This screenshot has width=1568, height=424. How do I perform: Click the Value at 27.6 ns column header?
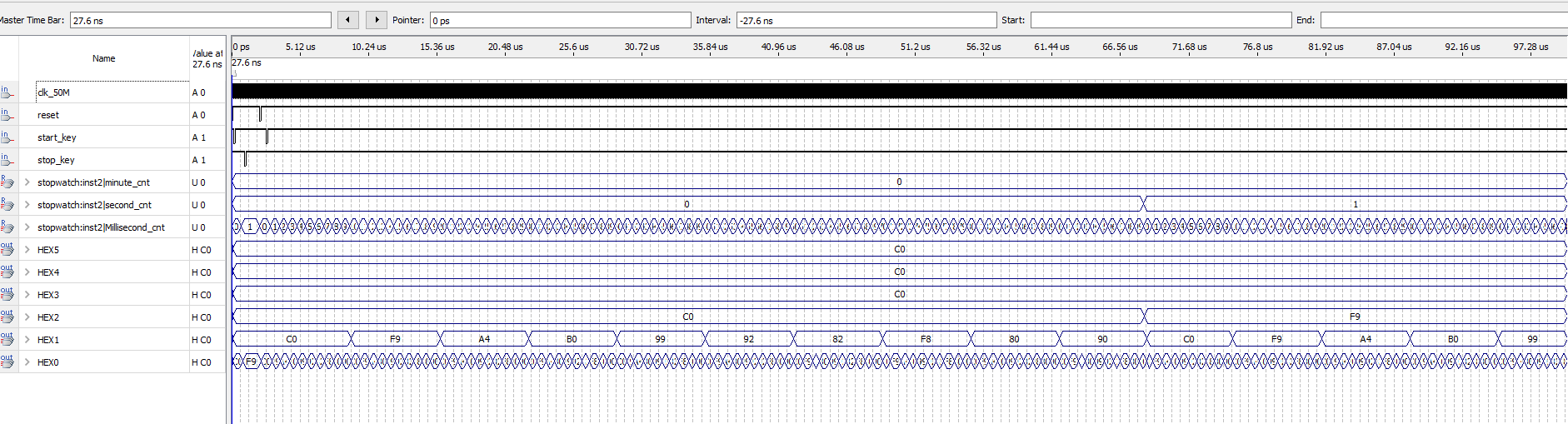pos(207,58)
